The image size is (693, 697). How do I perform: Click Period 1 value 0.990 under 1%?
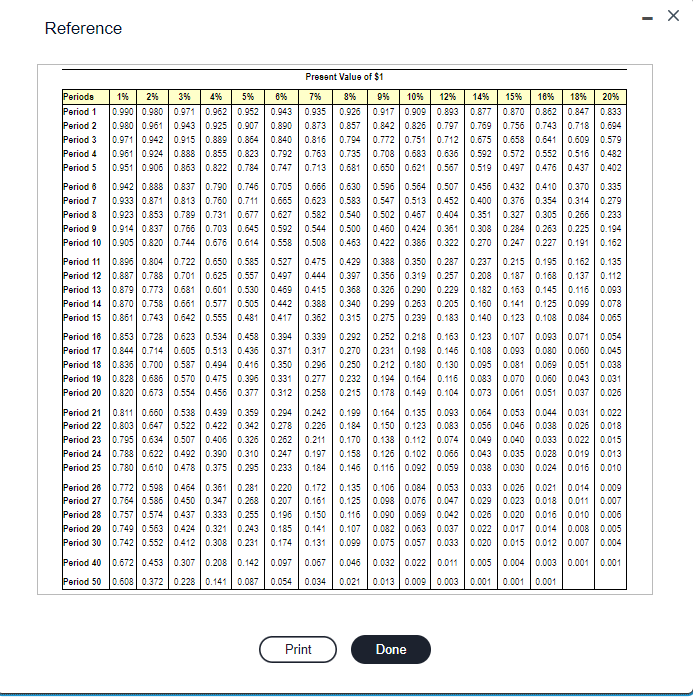(123, 112)
